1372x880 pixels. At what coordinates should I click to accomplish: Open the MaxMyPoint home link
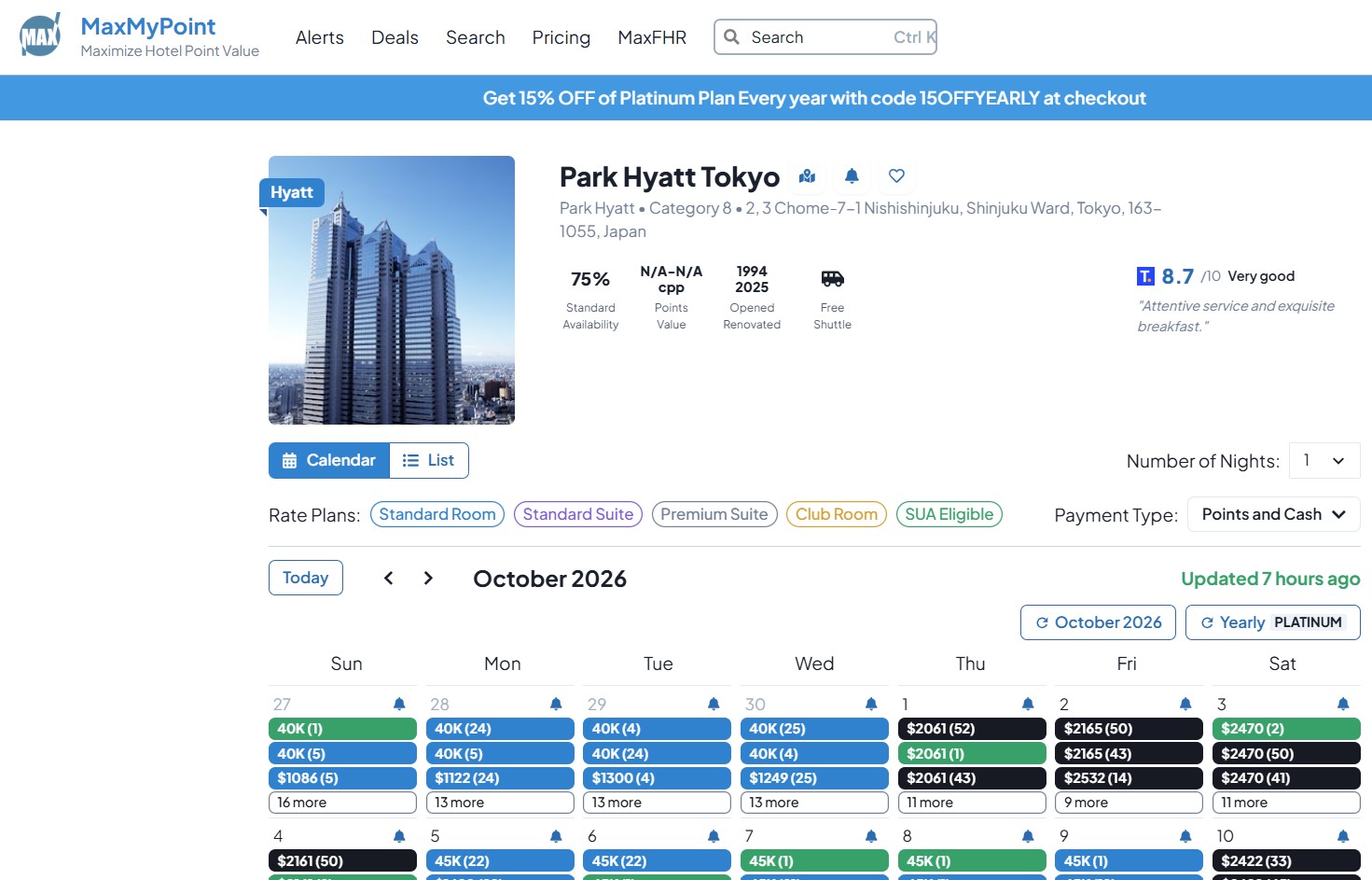[148, 26]
